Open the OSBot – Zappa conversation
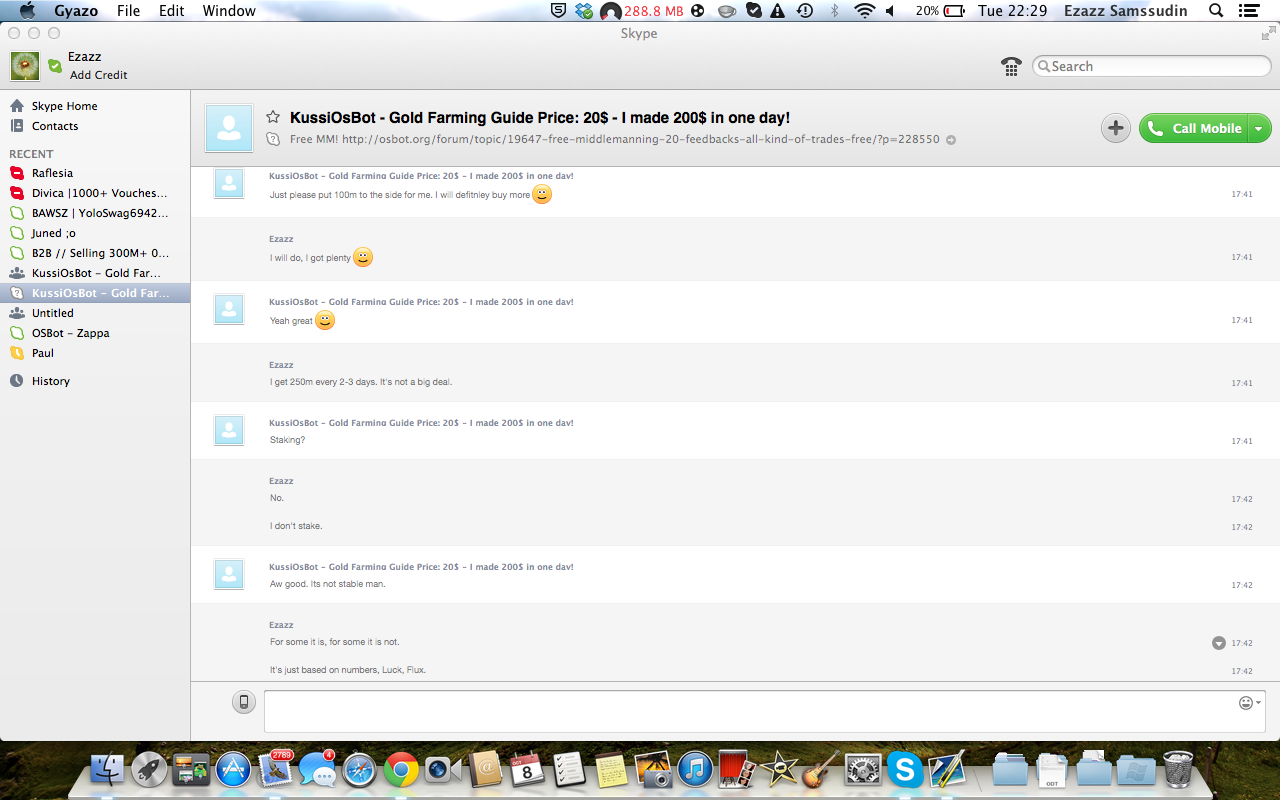This screenshot has width=1280, height=800. 95,333
